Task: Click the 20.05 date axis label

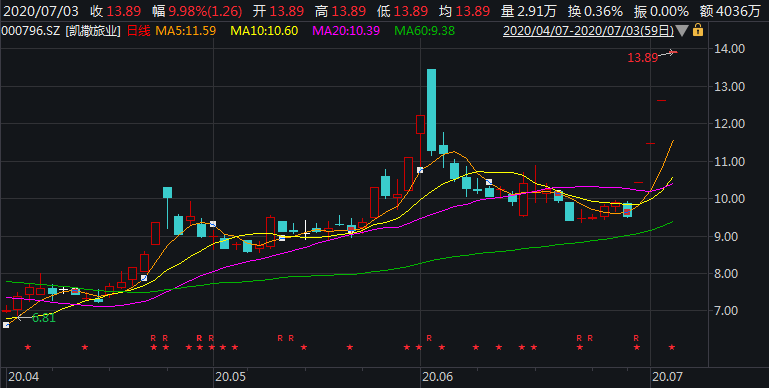Action: (231, 377)
